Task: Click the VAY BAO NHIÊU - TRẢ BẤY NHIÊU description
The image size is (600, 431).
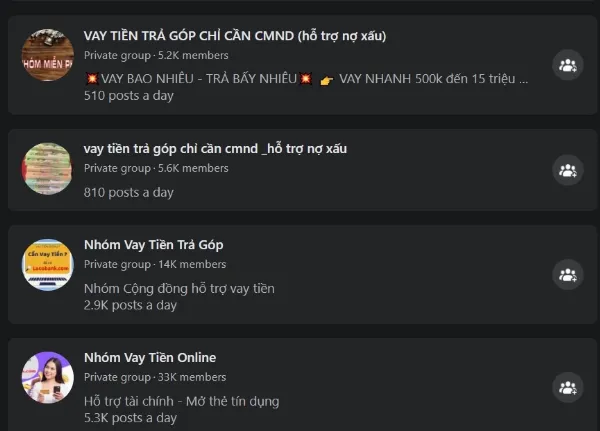Action: pos(306,79)
